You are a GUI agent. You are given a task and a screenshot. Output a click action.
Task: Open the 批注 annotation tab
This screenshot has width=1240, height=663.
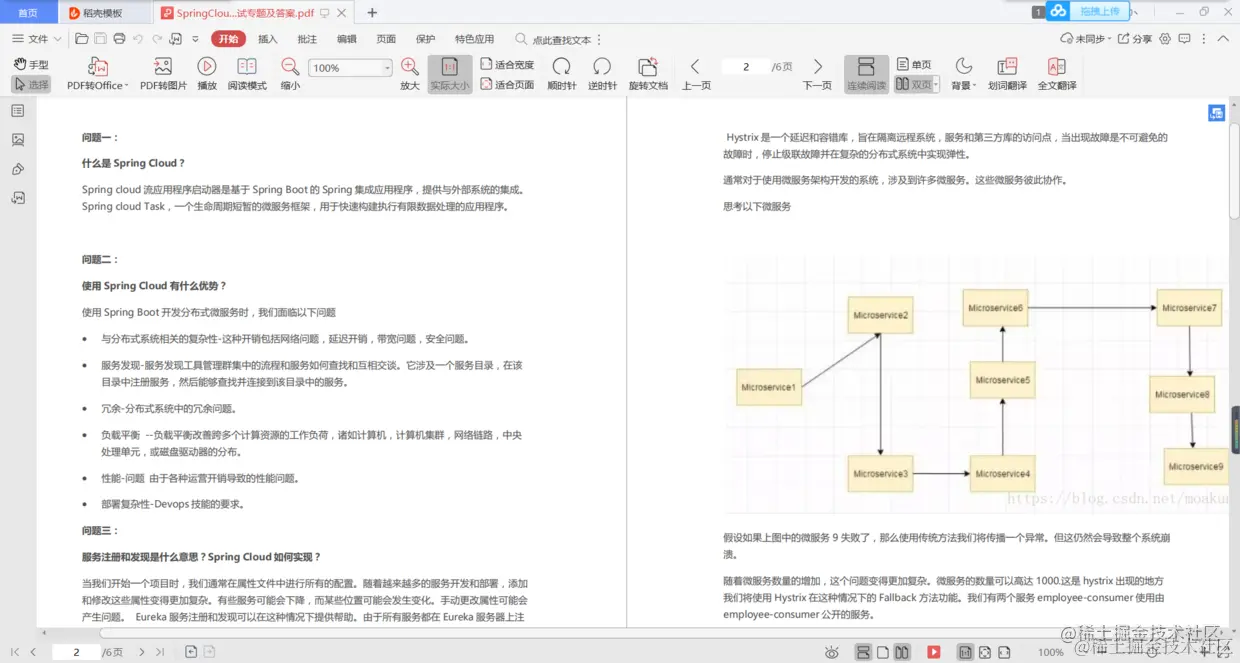coord(307,39)
